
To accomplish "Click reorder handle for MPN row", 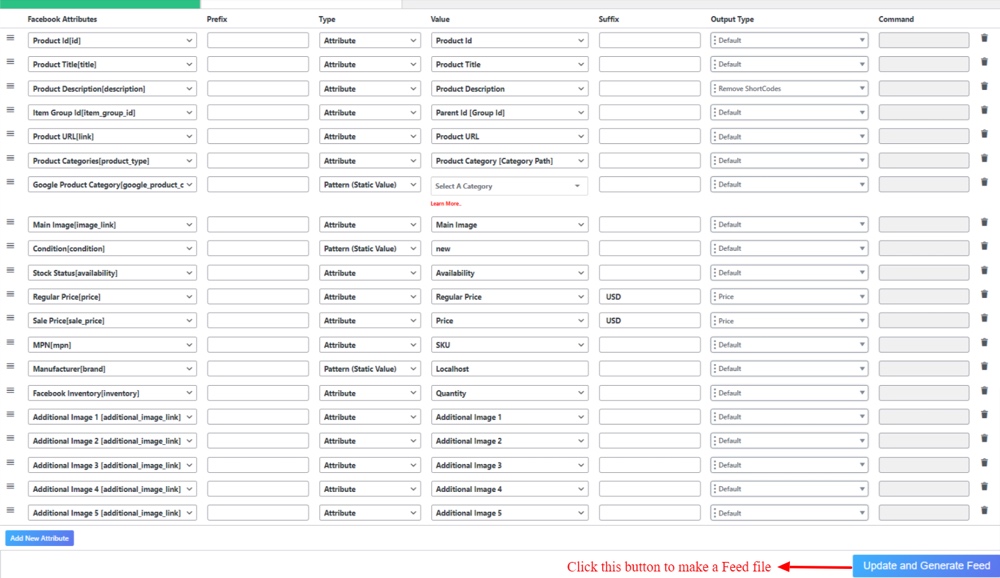I will 10,342.
